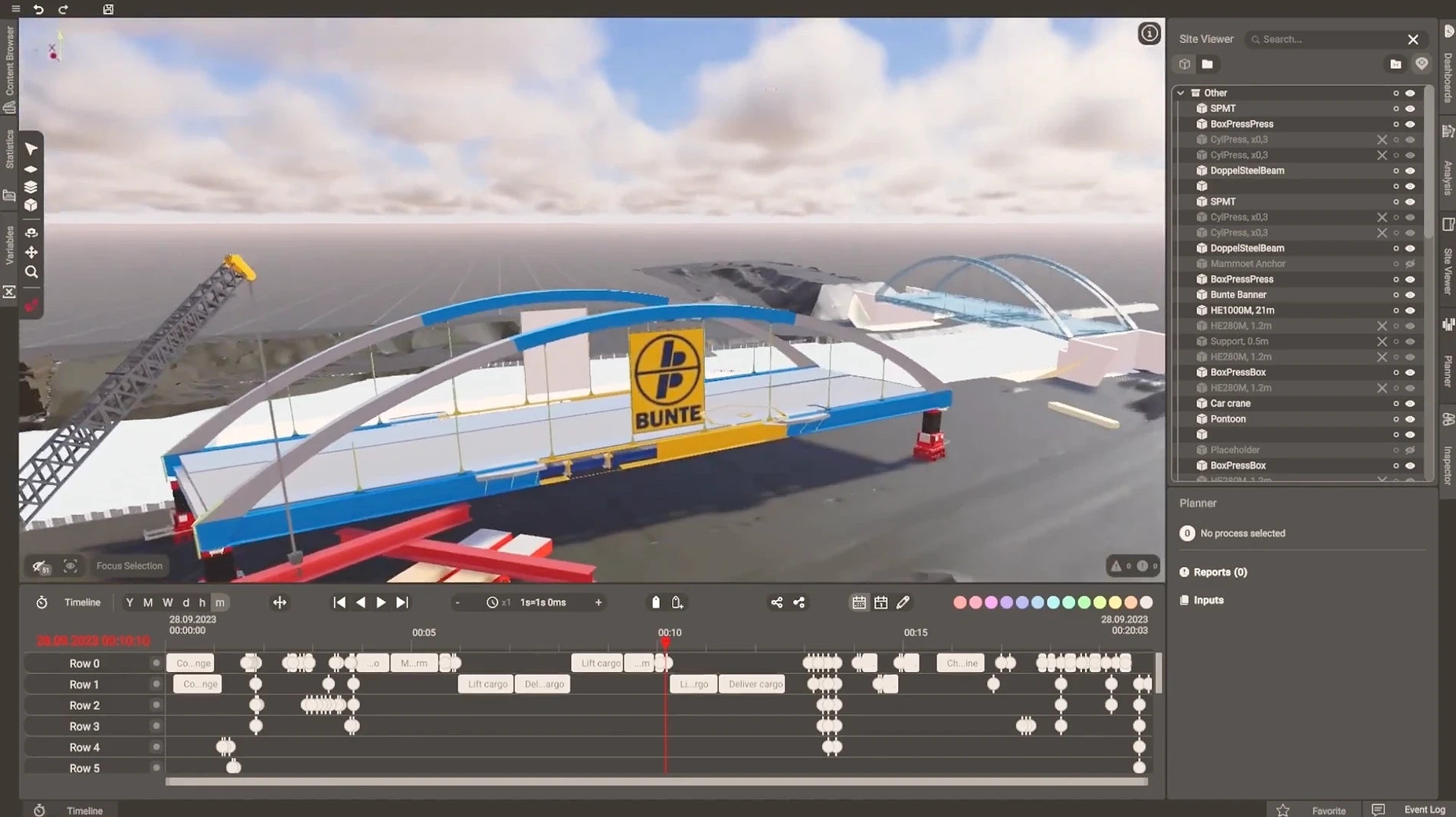Click the timeline pan arrows icon
This screenshot has height=817, width=1456.
280,602
